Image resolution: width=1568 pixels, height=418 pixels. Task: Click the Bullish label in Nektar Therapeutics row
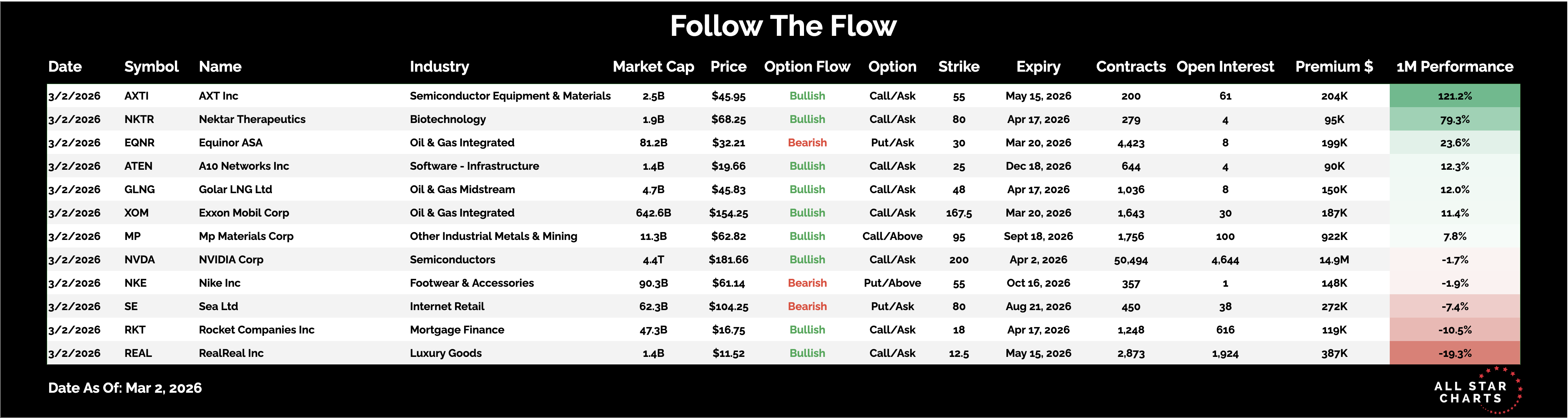tap(807, 120)
